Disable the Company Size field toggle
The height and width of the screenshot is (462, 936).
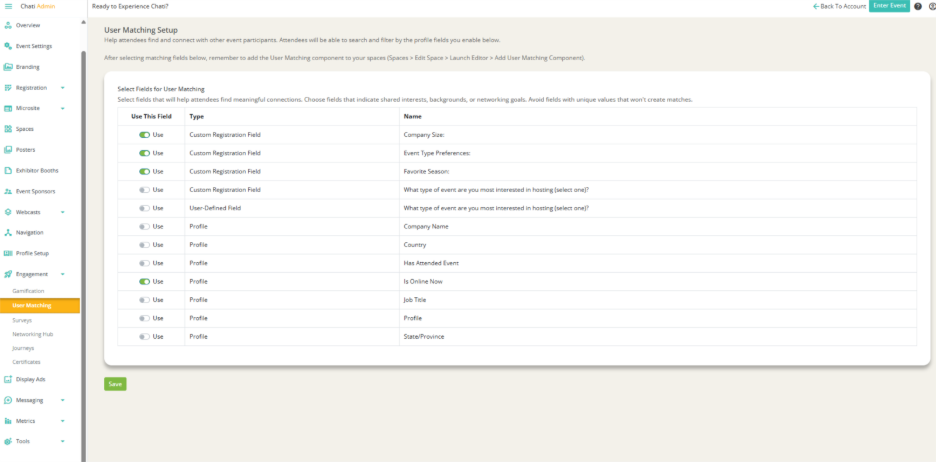(144, 135)
